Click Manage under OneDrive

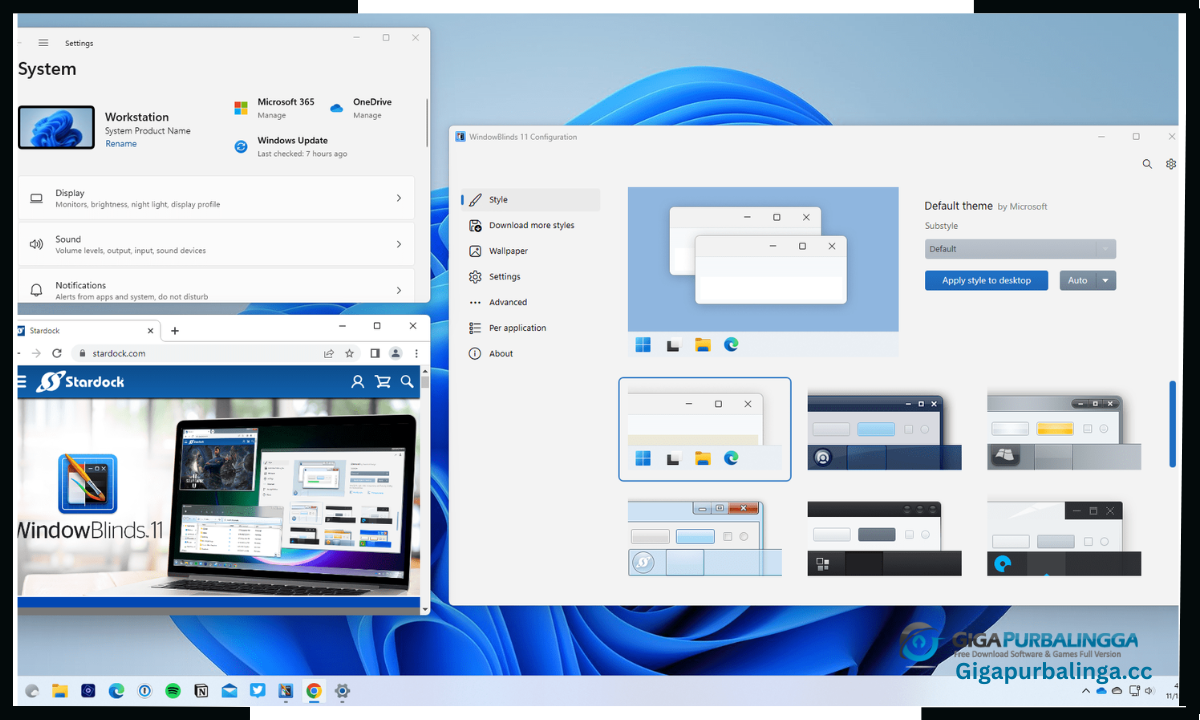pos(367,116)
